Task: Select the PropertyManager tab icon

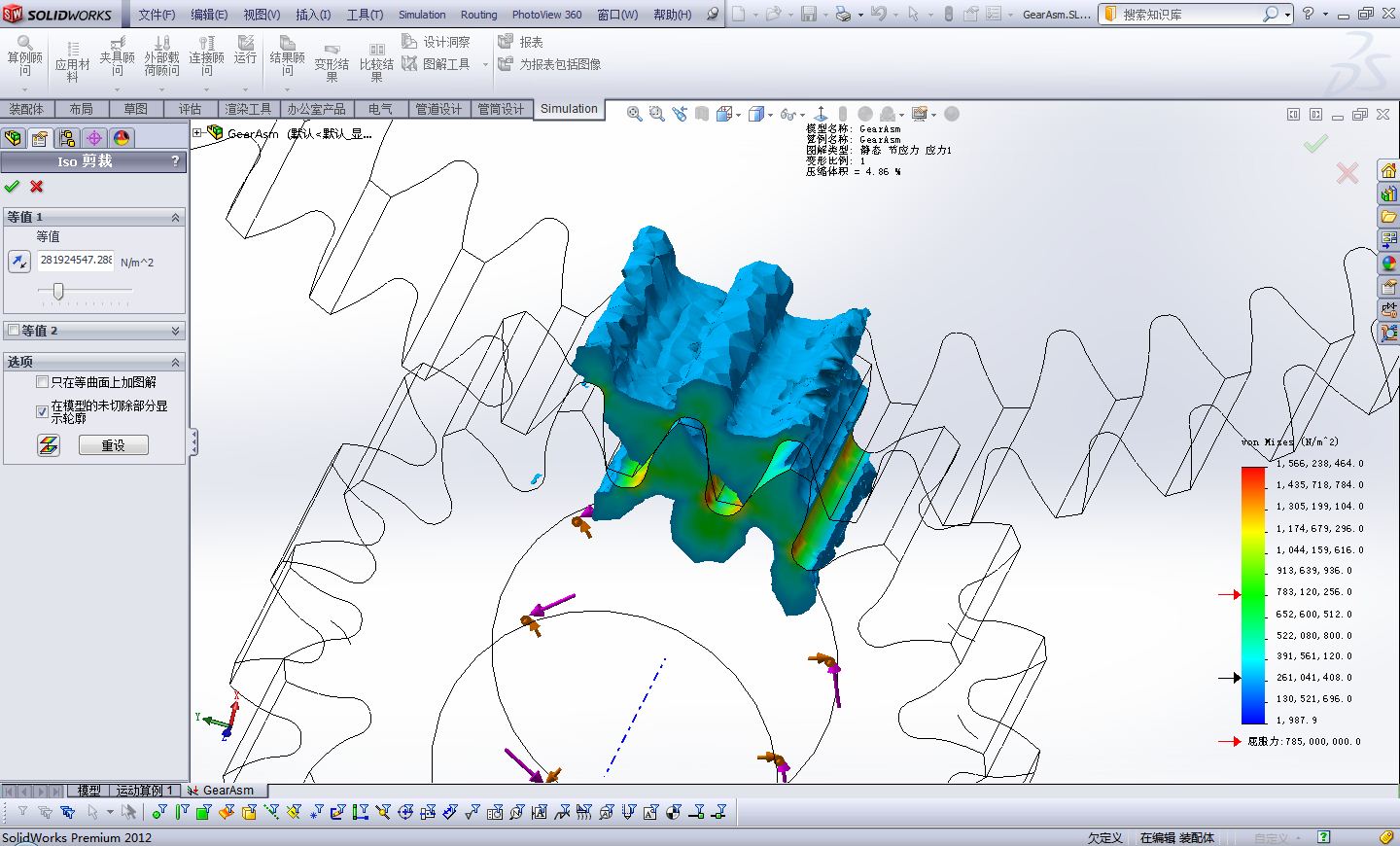Action: click(40, 138)
